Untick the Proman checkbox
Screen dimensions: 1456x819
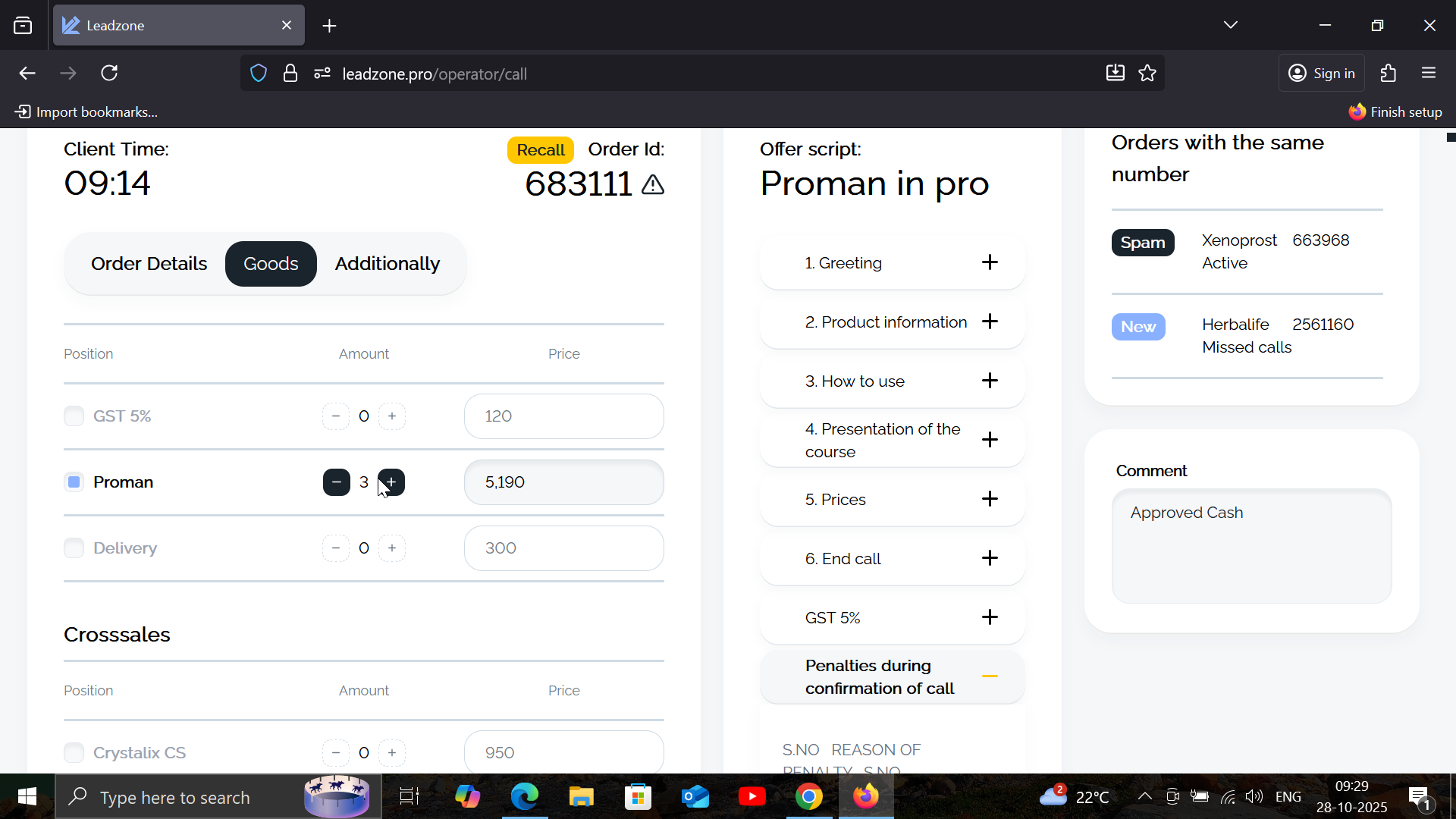coord(74,482)
